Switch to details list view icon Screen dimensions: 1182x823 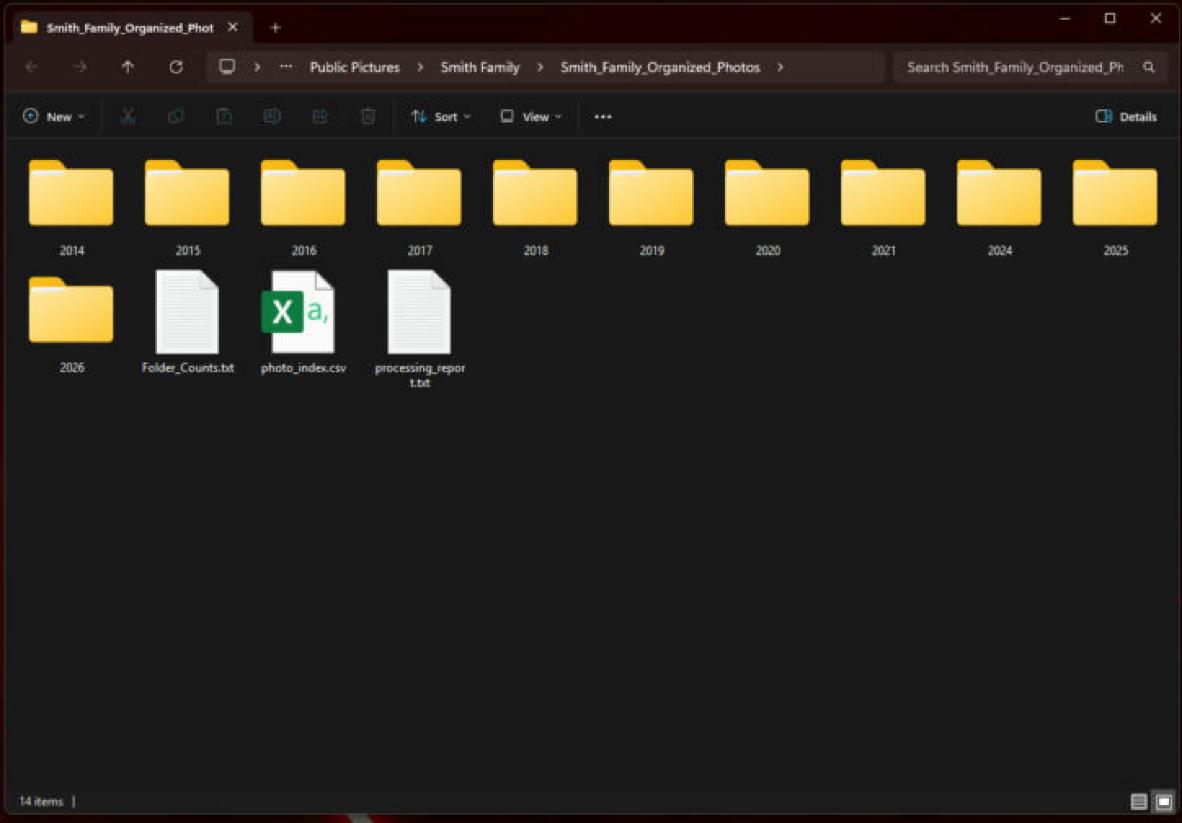coord(1139,801)
